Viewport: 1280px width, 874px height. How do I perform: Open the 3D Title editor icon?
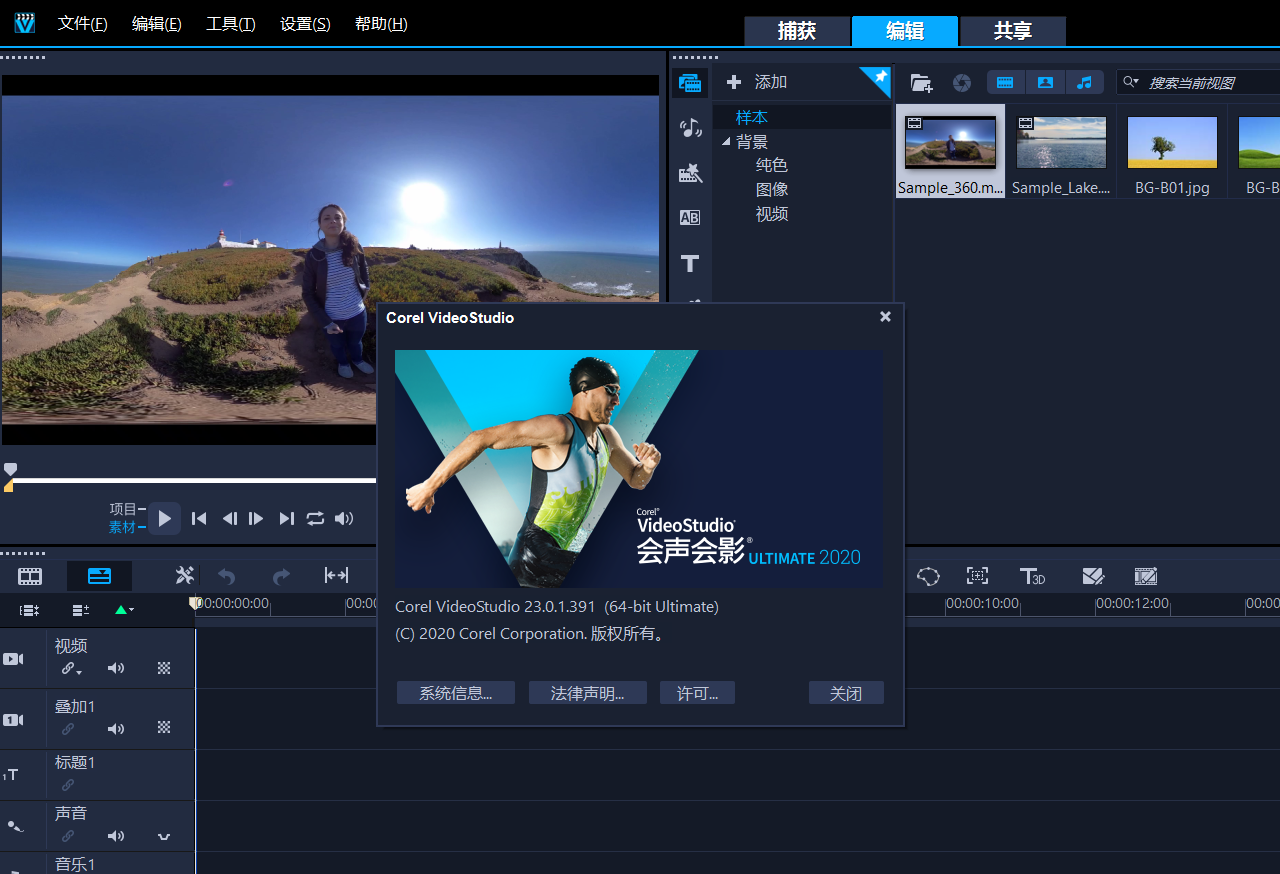[1031, 576]
